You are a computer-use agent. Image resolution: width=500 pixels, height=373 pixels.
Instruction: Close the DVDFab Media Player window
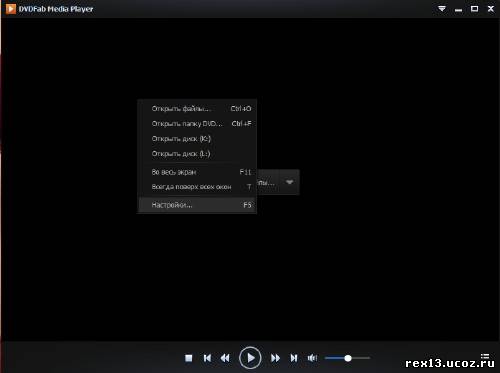coord(491,9)
